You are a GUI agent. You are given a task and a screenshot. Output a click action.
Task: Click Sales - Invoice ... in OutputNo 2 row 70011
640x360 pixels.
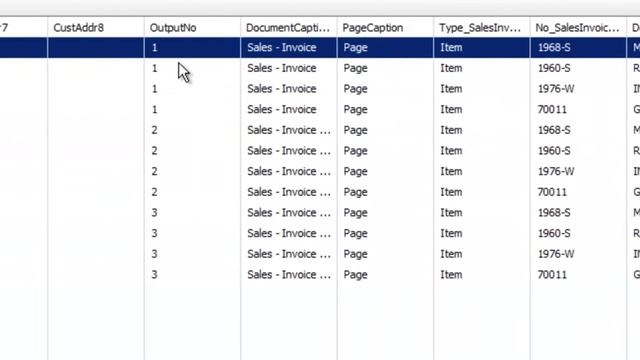click(289, 192)
